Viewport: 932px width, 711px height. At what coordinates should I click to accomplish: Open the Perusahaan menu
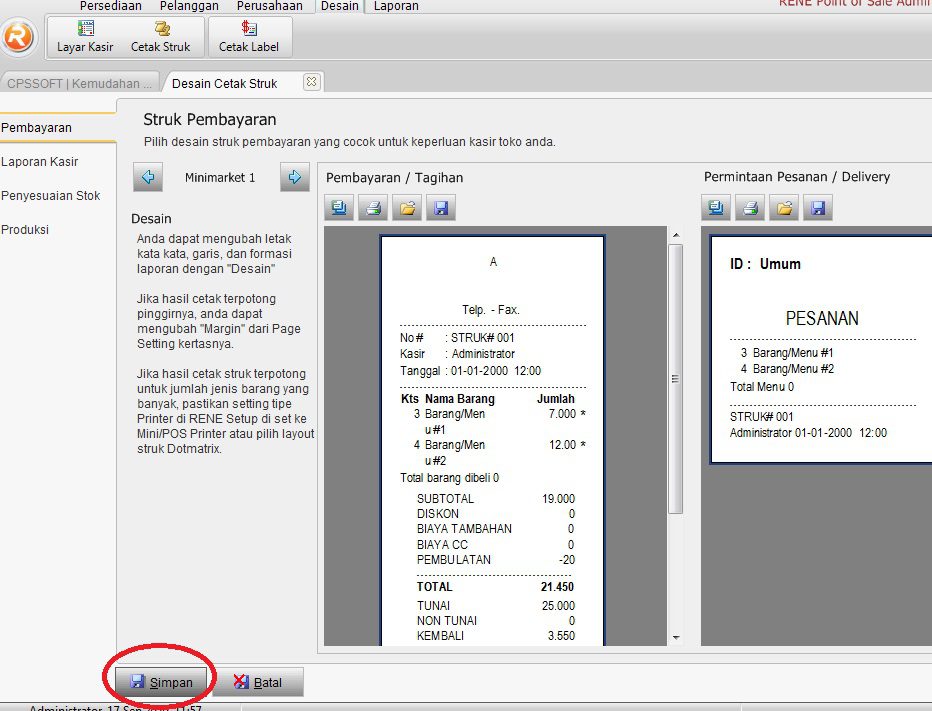269,6
